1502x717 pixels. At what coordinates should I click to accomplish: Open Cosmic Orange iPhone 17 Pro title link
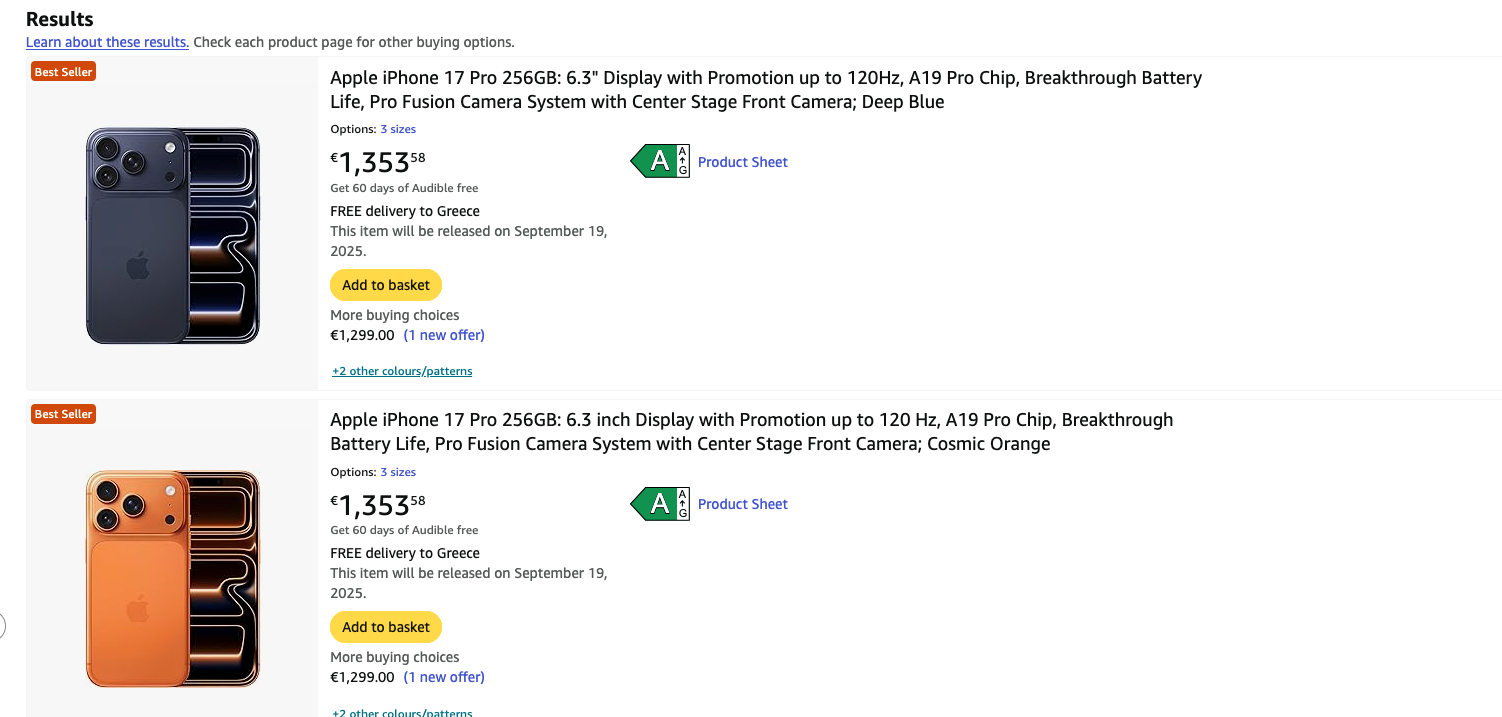(x=752, y=432)
